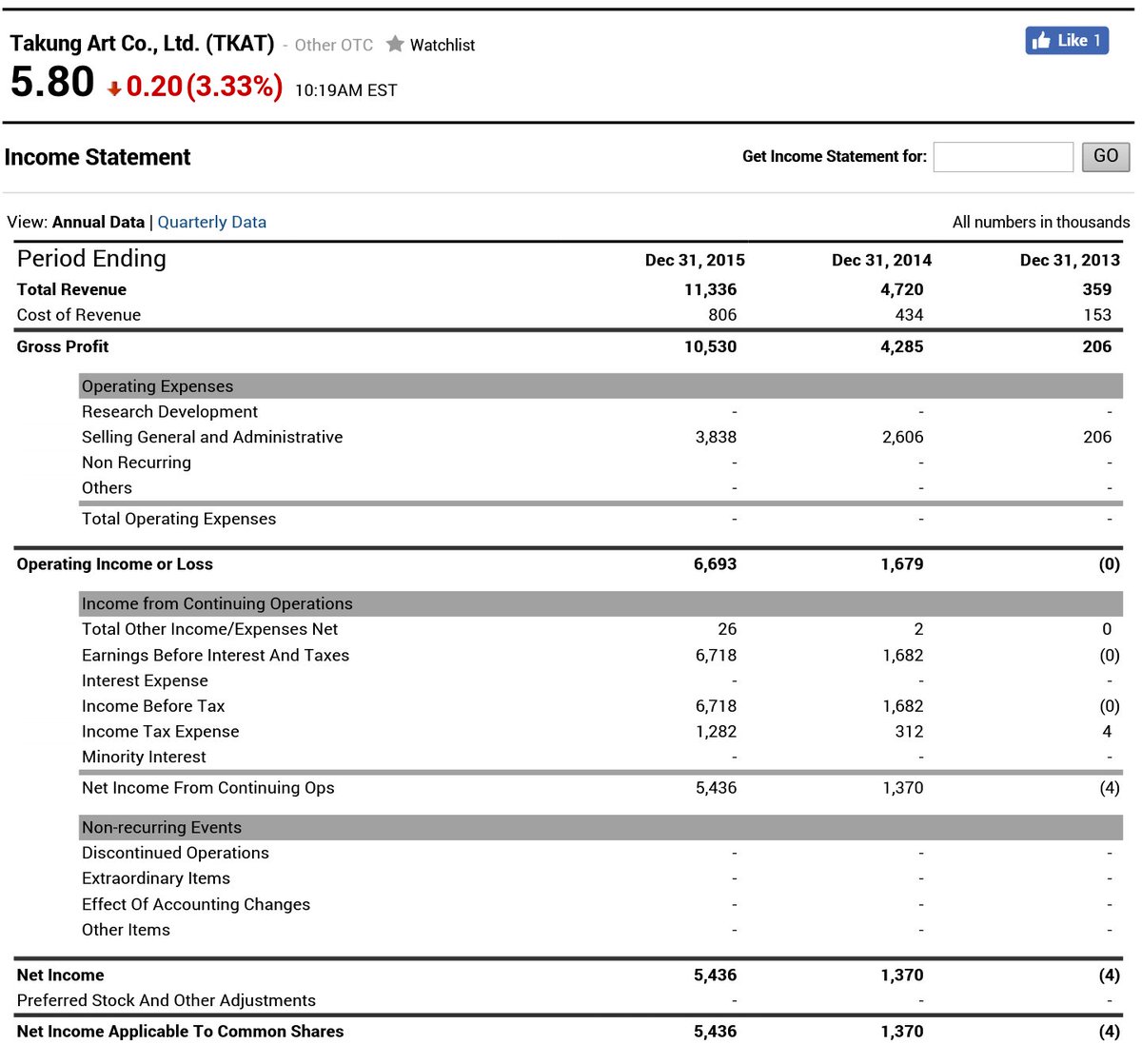This screenshot has height=1064, width=1142.
Task: Click the Watchlist star icon
Action: [x=395, y=44]
